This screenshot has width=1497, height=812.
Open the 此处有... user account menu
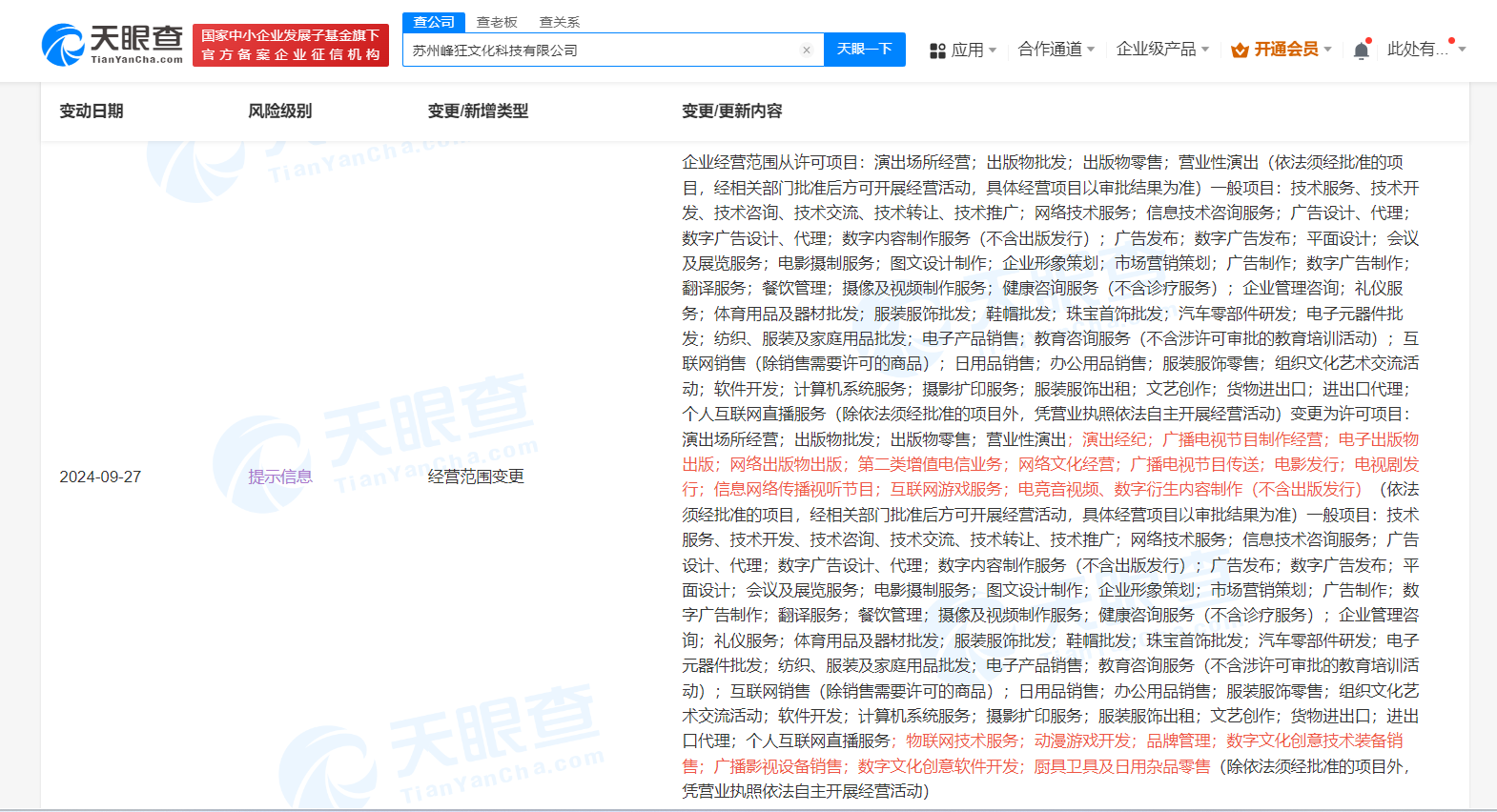(1426, 49)
